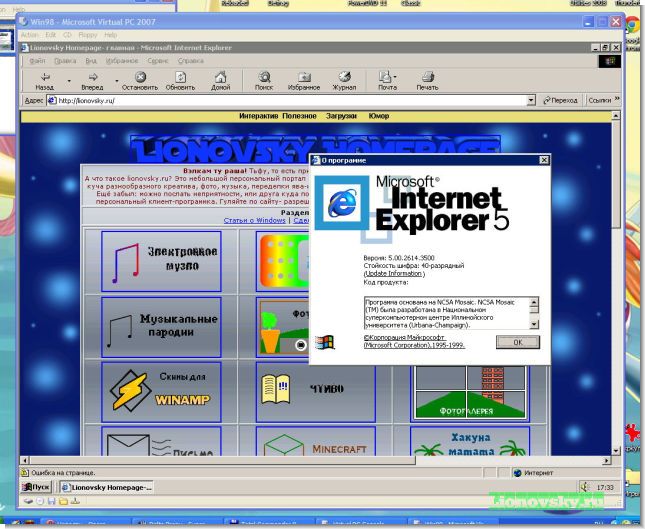Click the address field with http://lionovsky.ru/
The image size is (645, 529).
(x=280, y=100)
